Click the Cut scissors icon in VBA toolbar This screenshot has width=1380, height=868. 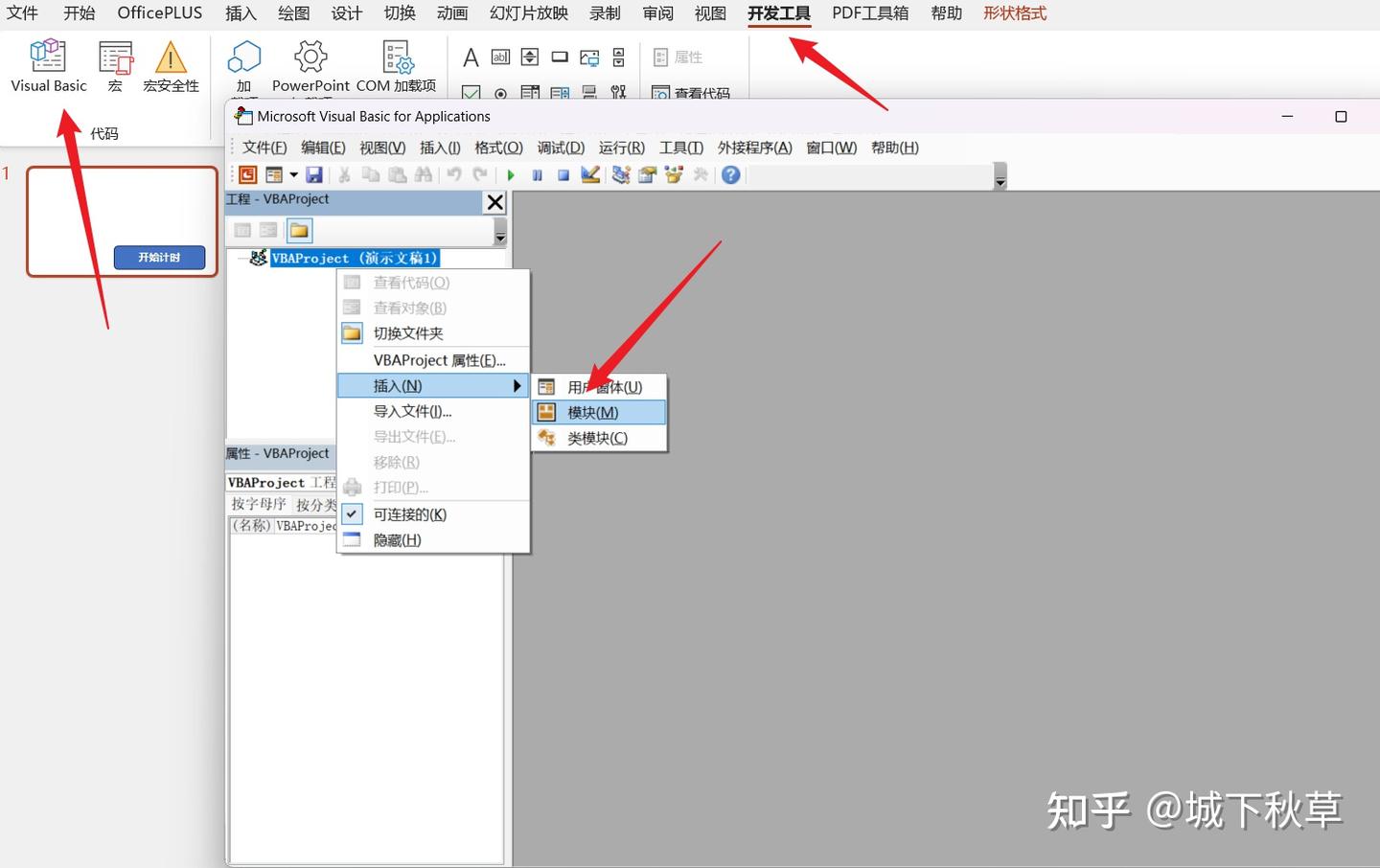pos(344,174)
